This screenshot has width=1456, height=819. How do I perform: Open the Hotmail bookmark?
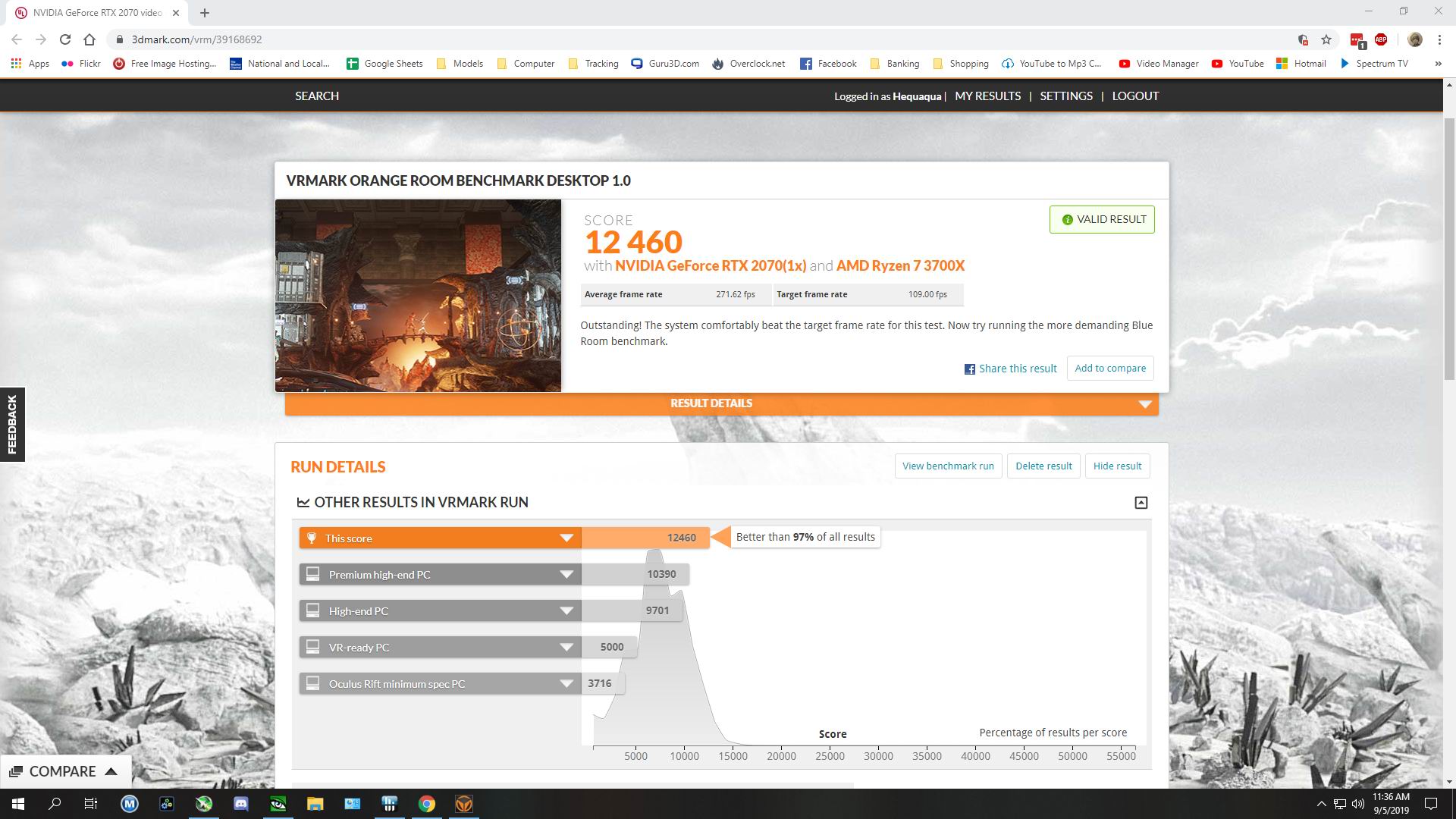[1301, 64]
